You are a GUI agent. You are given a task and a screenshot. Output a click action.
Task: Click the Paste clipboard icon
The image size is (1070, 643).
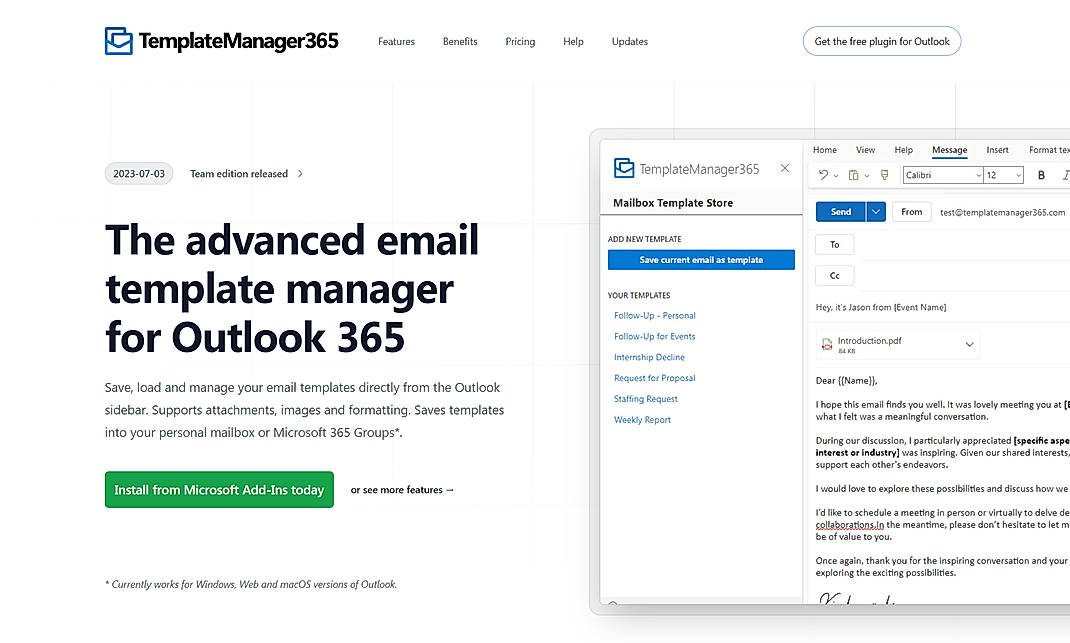coord(853,175)
